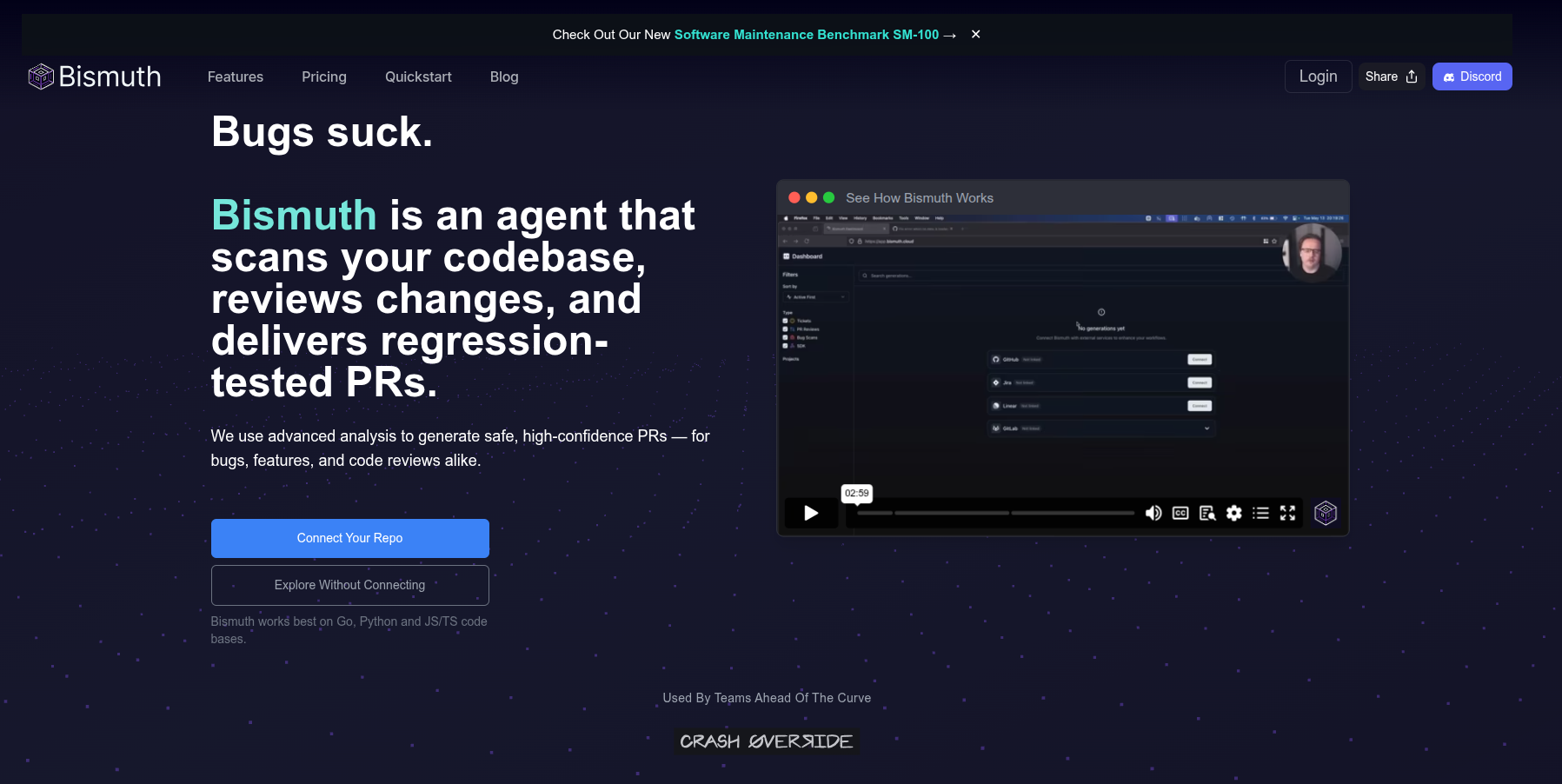The height and width of the screenshot is (784, 1562).
Task: Click the red dot in the video title bar
Action: click(794, 197)
